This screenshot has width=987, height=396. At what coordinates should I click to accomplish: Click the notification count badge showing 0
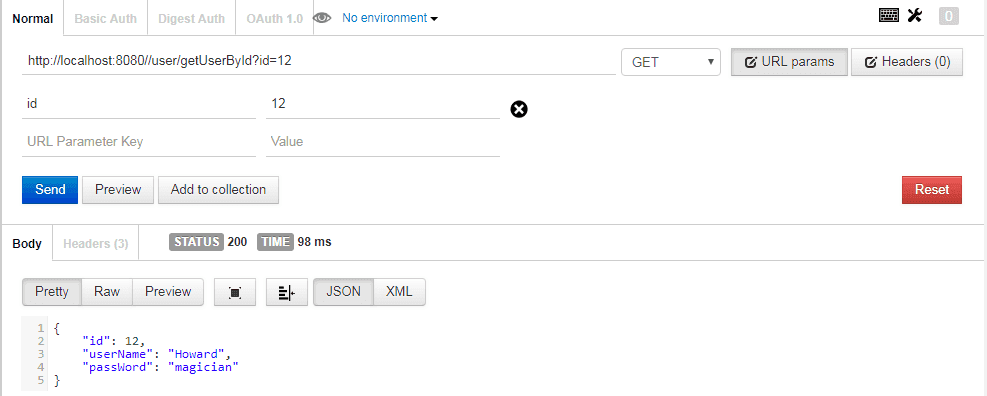click(949, 16)
